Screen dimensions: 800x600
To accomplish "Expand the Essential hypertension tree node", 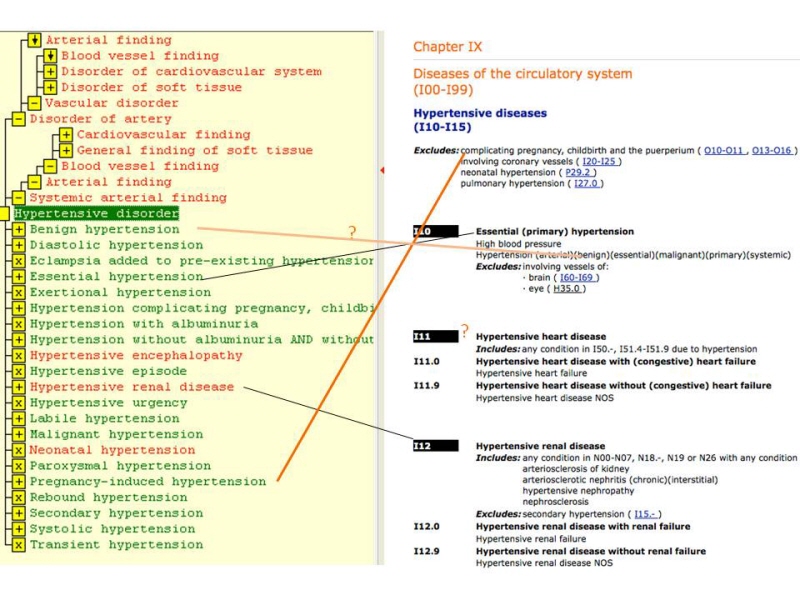I will coord(18,277).
